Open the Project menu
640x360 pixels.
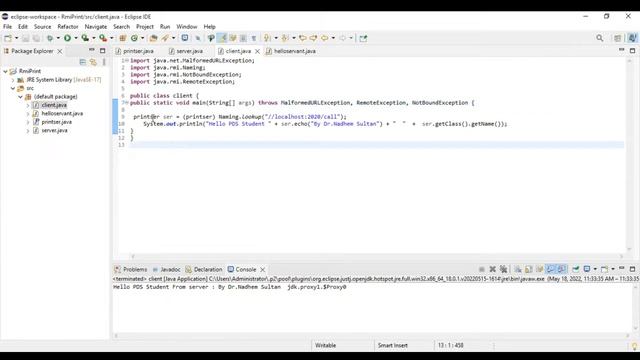coord(145,27)
